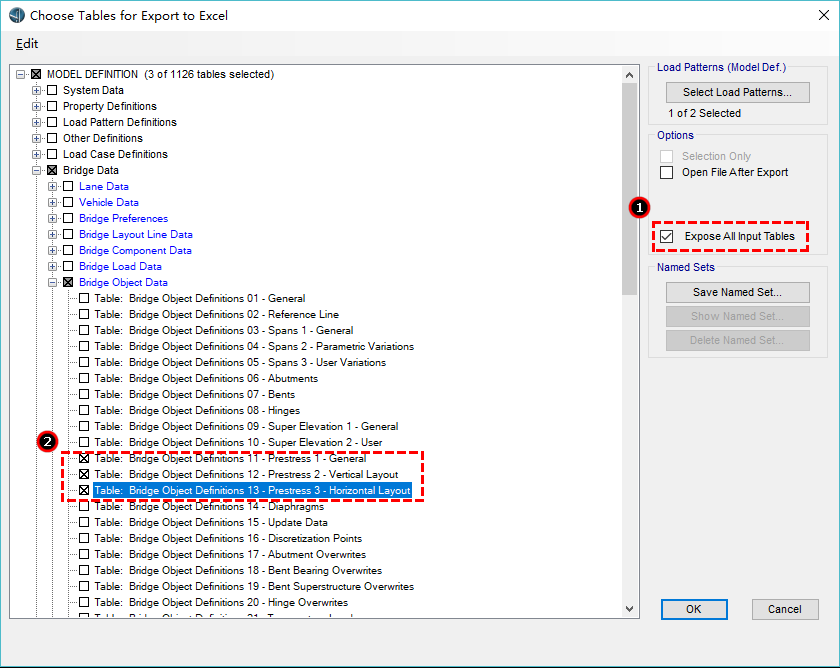The width and height of the screenshot is (840, 668).
Task: Toggle the Prestress 1 - General table checkbox
Action: point(84,458)
